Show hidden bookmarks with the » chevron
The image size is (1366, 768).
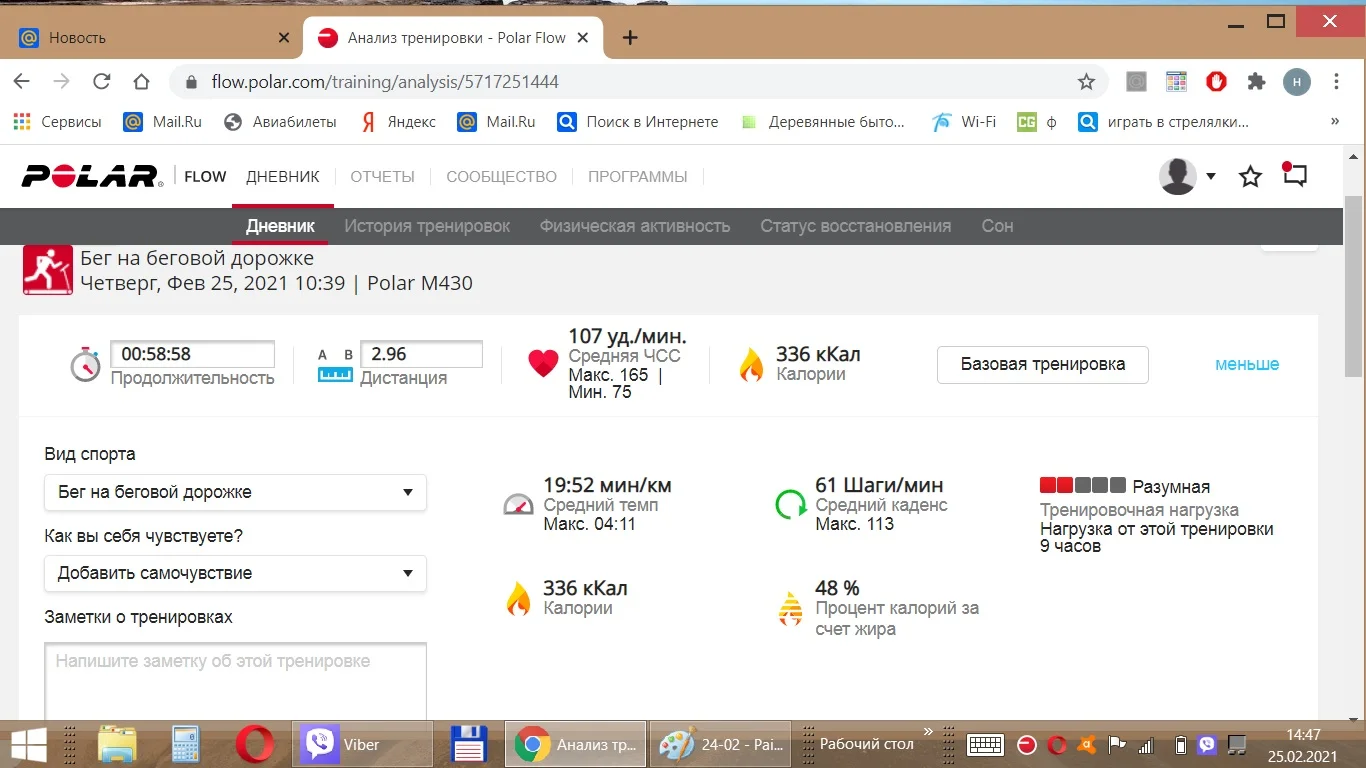(x=1334, y=121)
